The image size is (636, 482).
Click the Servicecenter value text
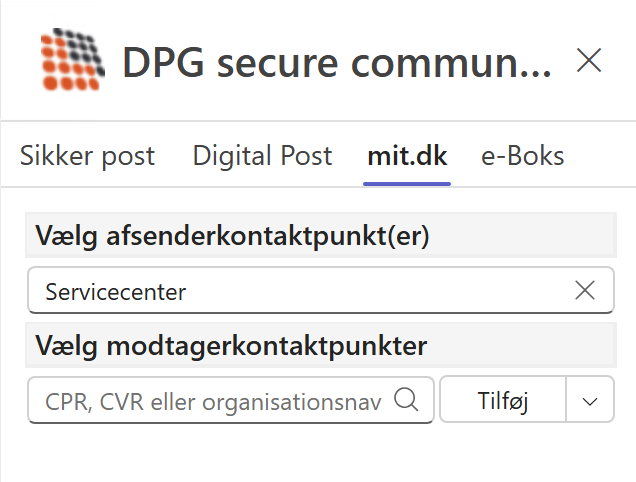pos(115,292)
